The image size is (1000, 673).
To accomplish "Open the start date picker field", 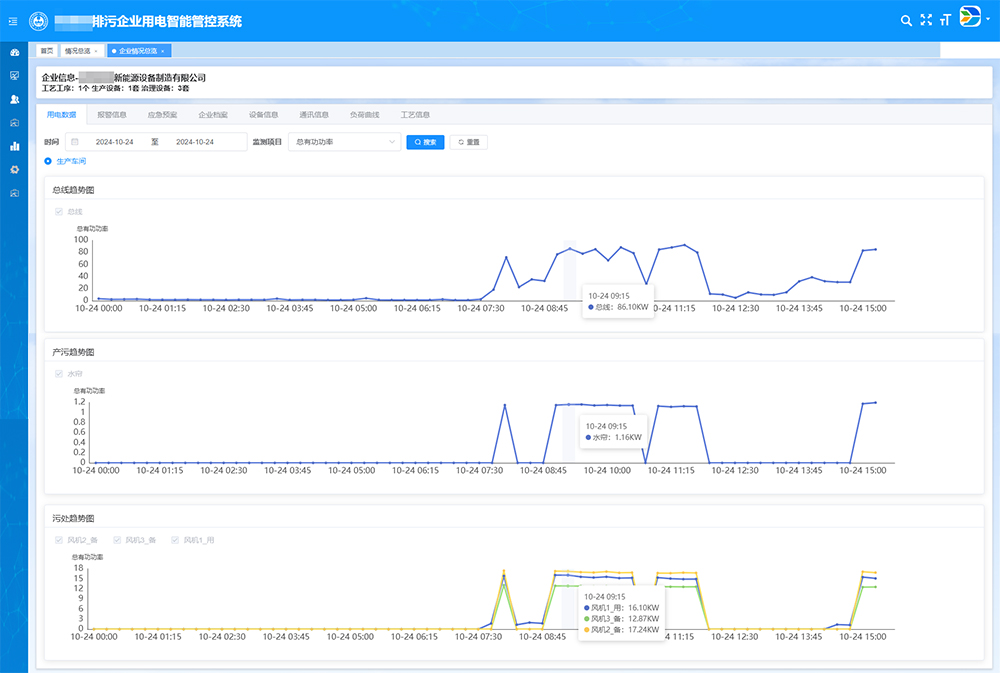I will 110,142.
